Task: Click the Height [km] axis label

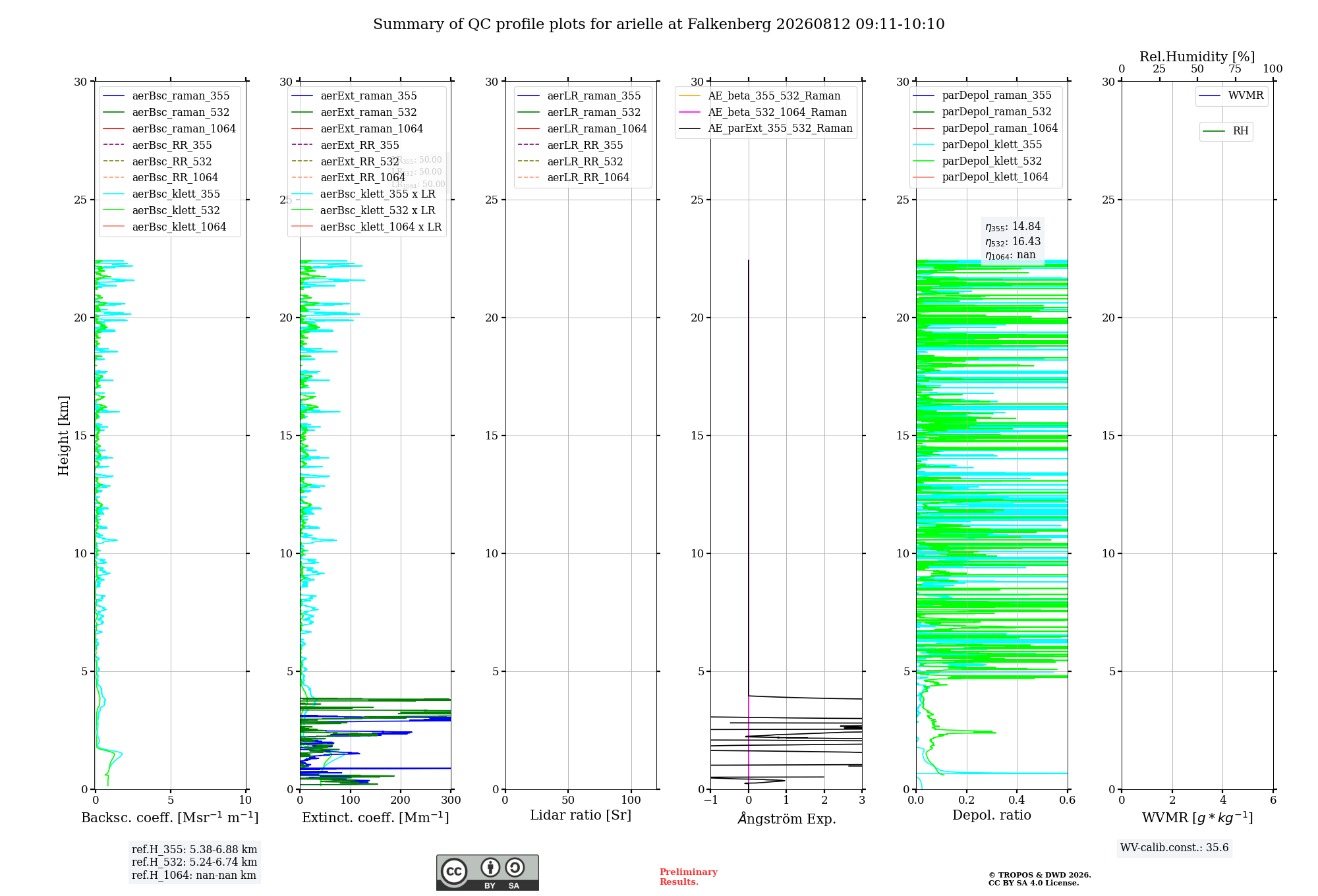Action: coord(63,435)
